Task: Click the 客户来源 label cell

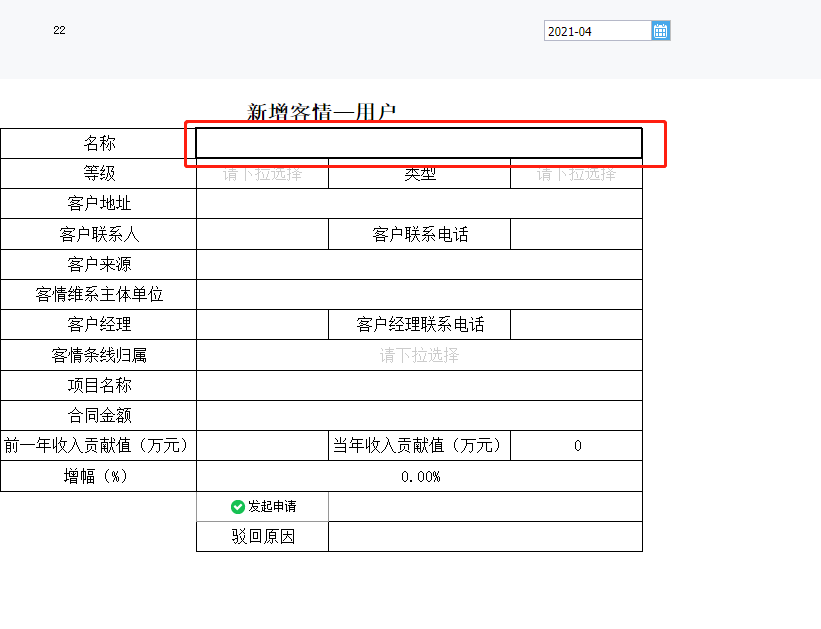Action: (x=98, y=264)
